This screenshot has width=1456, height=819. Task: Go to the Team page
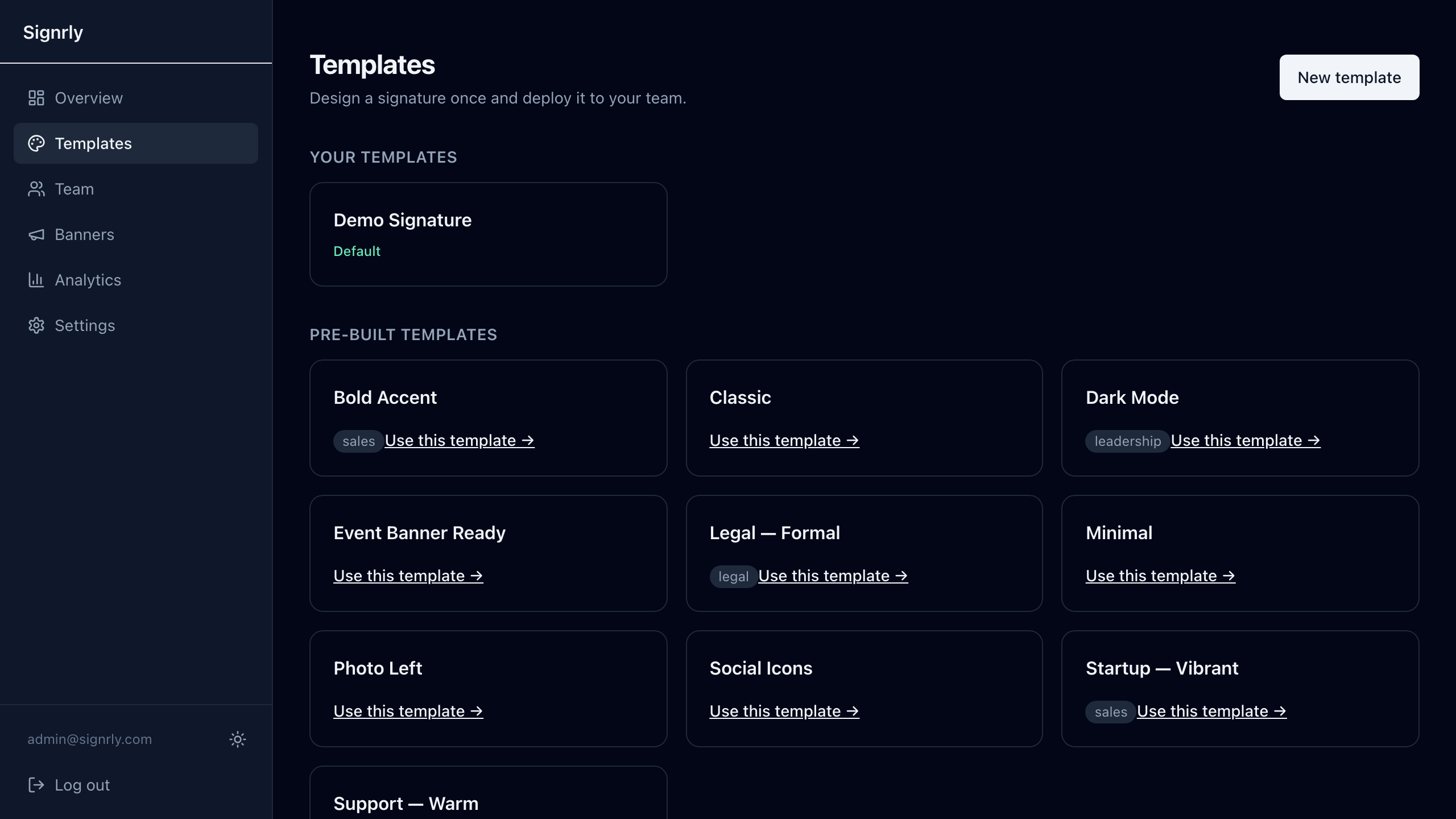click(136, 189)
